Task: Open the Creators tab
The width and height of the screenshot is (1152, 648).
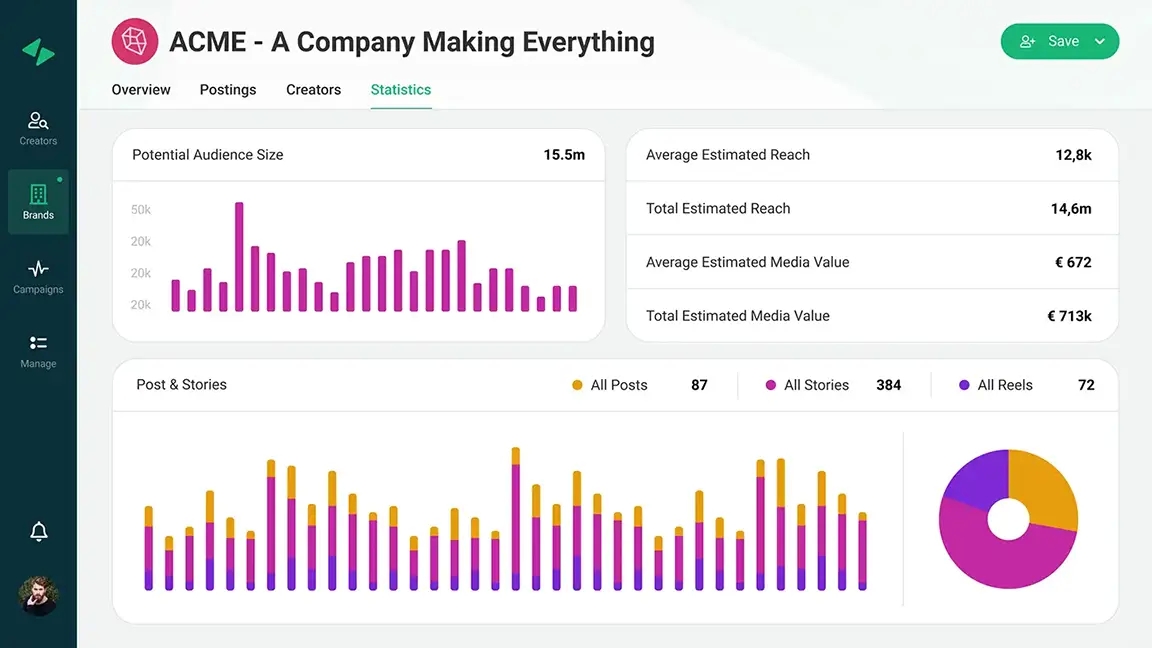Action: tap(313, 90)
